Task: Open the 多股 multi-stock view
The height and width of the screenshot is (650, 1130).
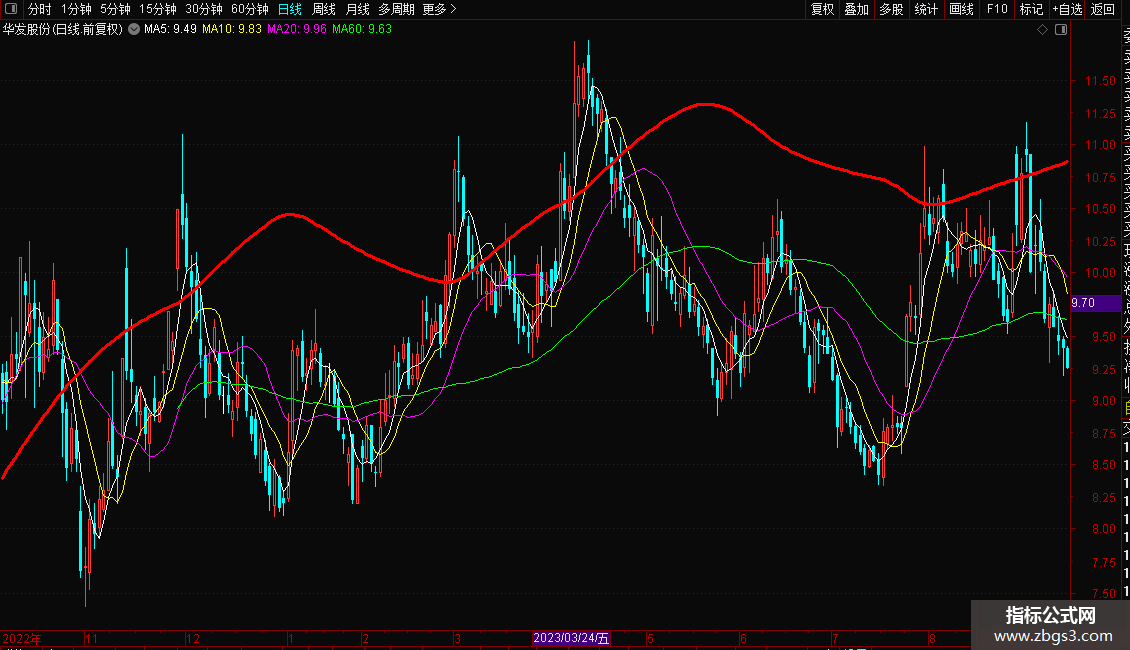Action: tap(891, 9)
